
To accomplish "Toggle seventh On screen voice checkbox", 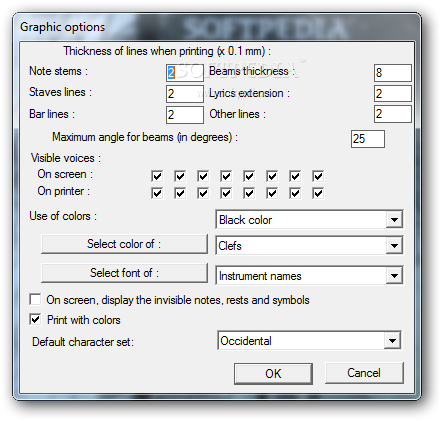I will (295, 176).
